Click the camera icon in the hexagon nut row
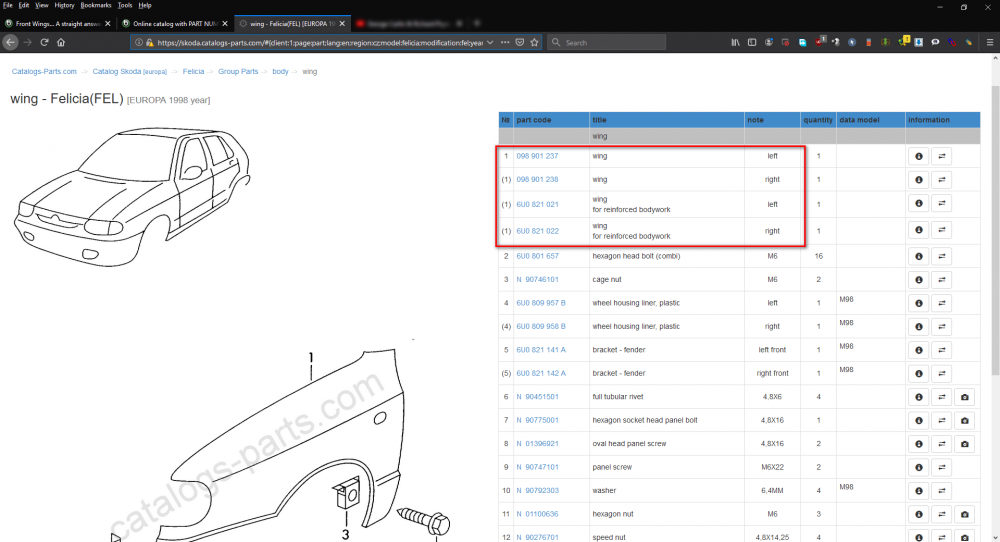Screen dimensions: 1000x542 (964, 515)
